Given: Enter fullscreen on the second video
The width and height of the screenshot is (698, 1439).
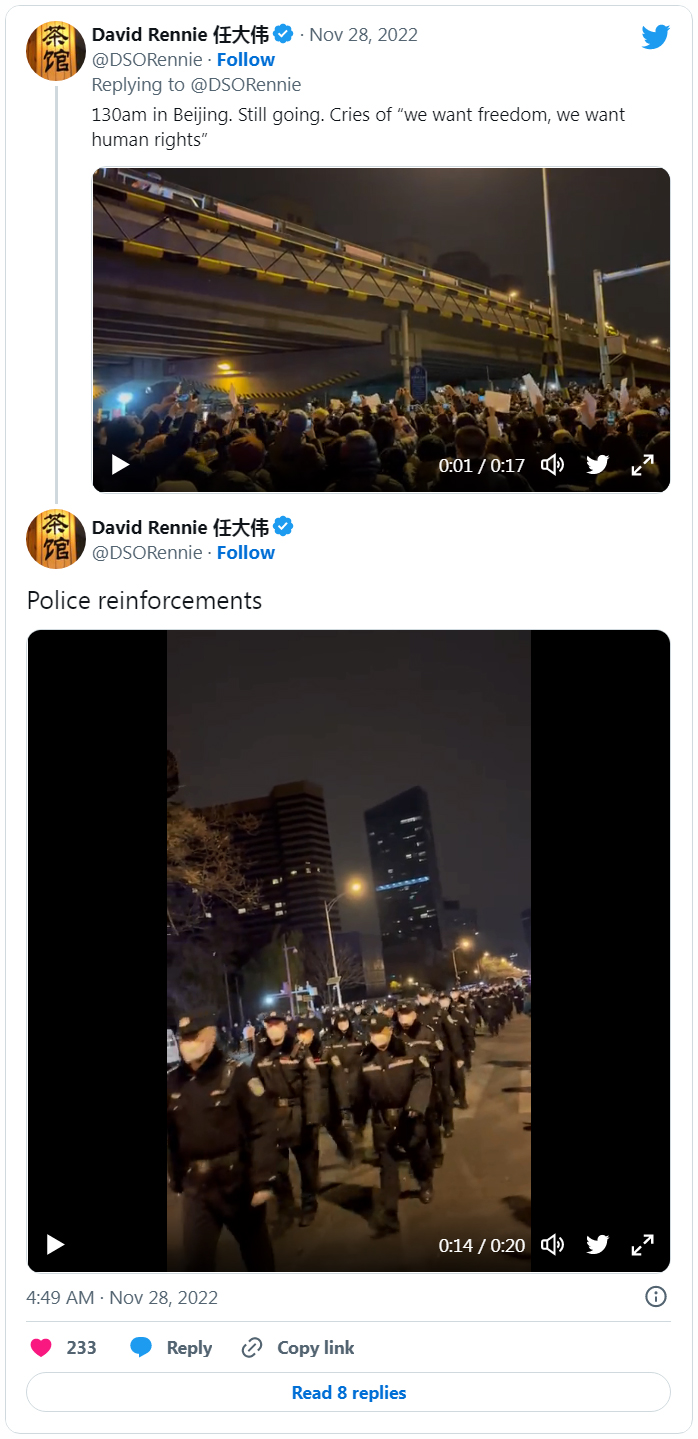Looking at the screenshot, I should pyautogui.click(x=642, y=1244).
